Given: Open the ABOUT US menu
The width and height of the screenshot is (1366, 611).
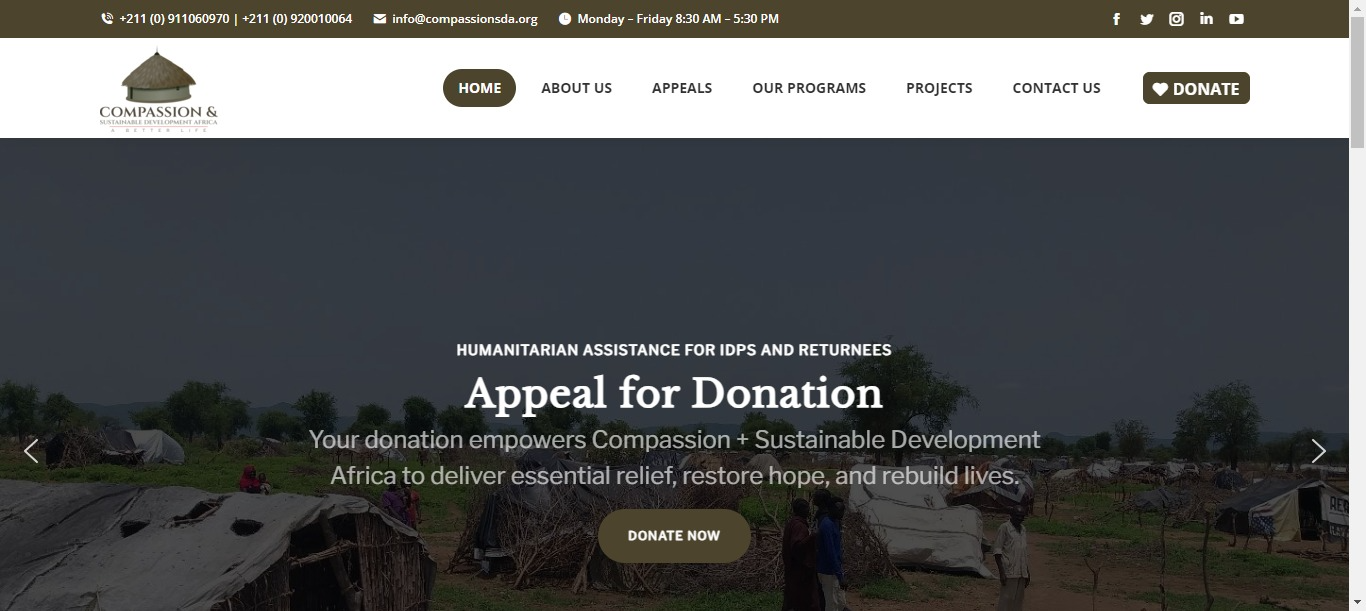Looking at the screenshot, I should [x=577, y=88].
